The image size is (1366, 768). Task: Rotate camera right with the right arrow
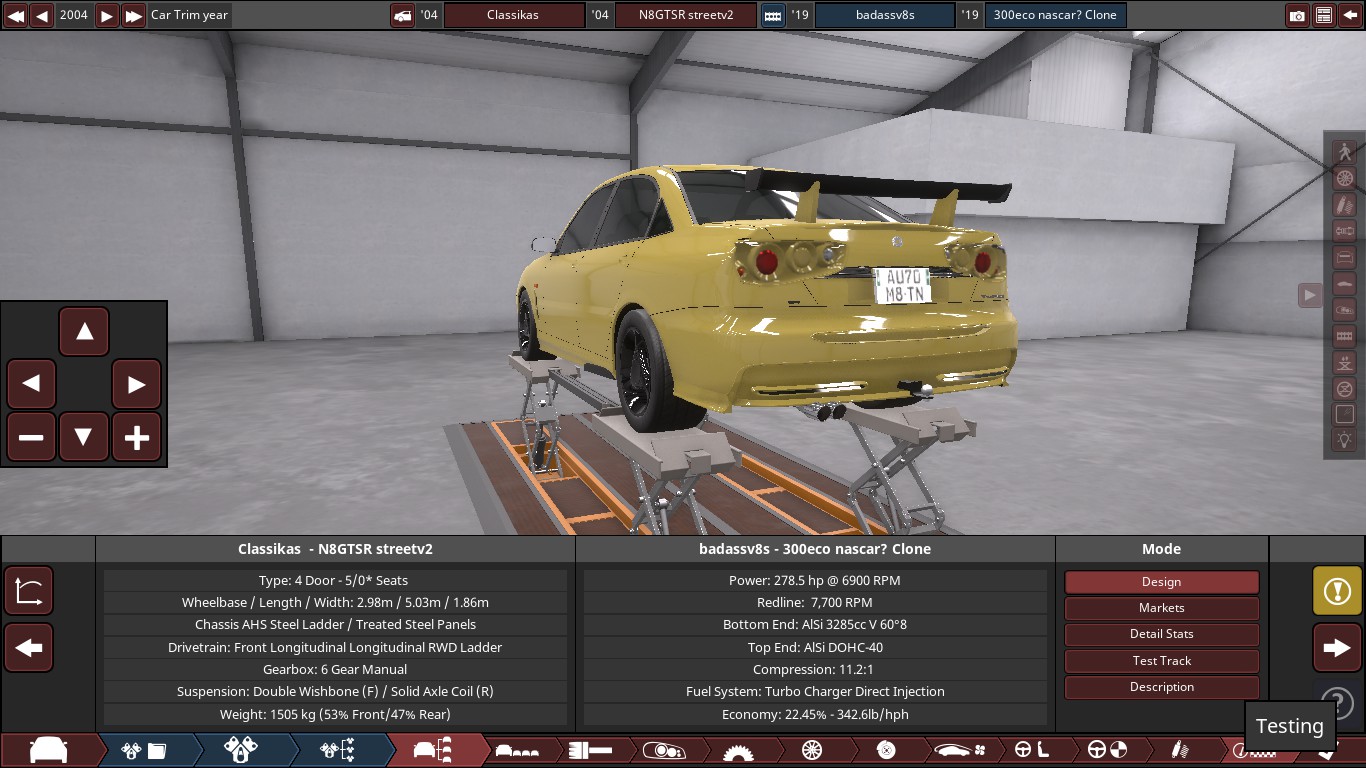[136, 384]
